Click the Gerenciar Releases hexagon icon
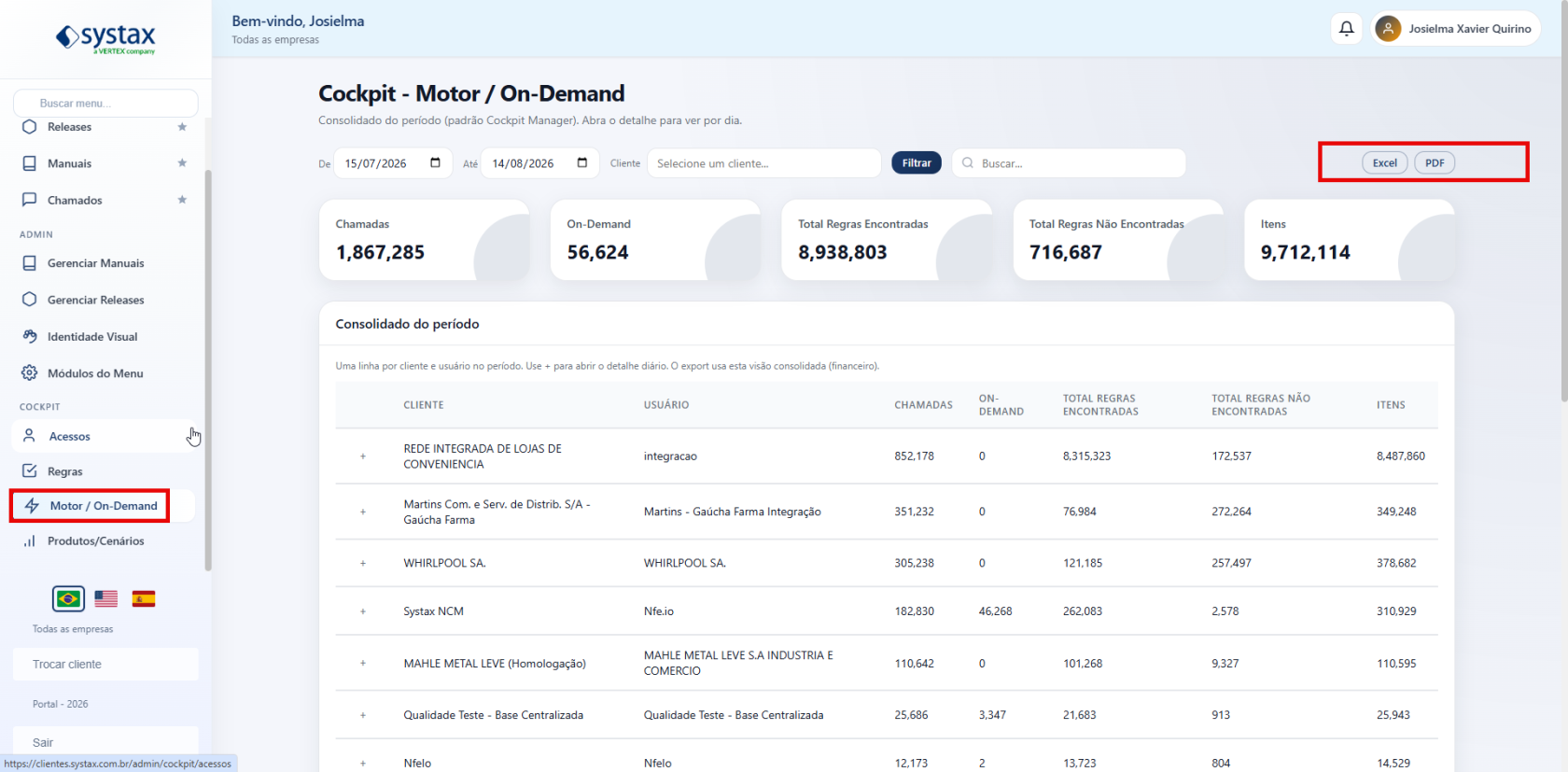 (x=30, y=300)
